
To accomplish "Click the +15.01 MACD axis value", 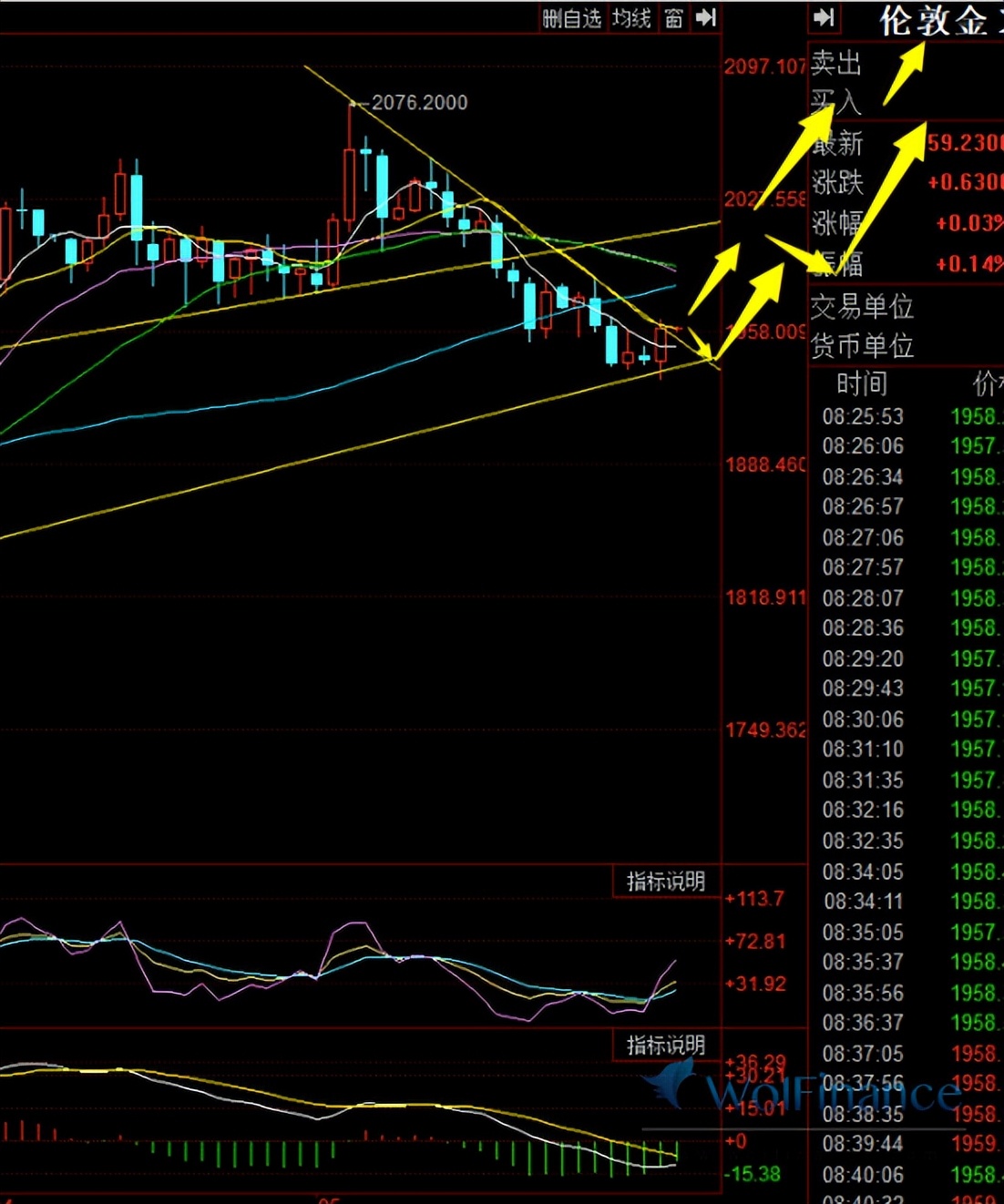I will pos(755,1108).
